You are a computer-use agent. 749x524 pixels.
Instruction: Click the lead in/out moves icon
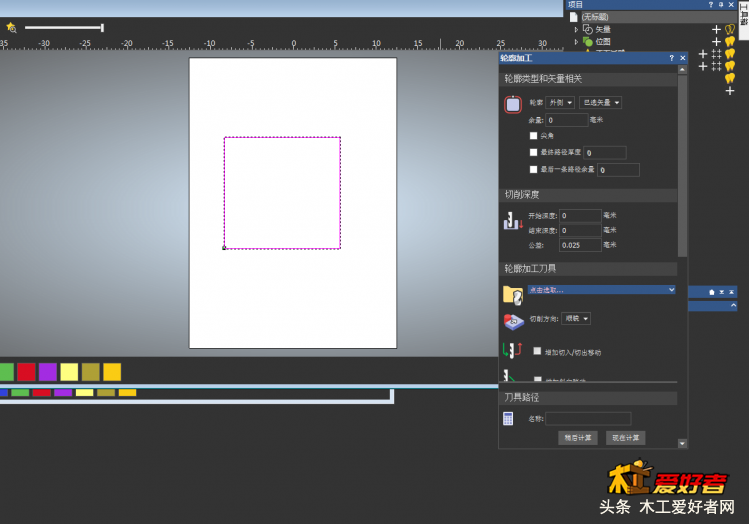(x=513, y=350)
